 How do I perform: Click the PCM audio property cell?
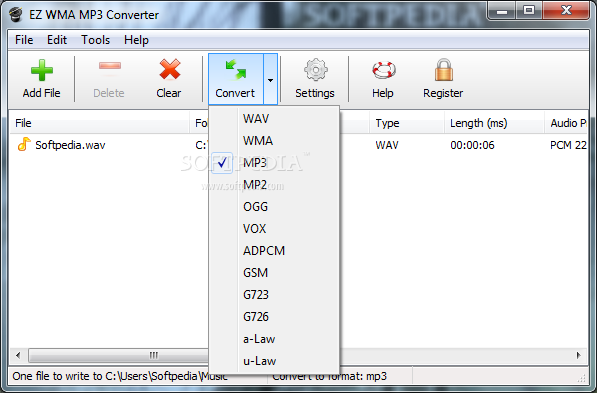(568, 145)
